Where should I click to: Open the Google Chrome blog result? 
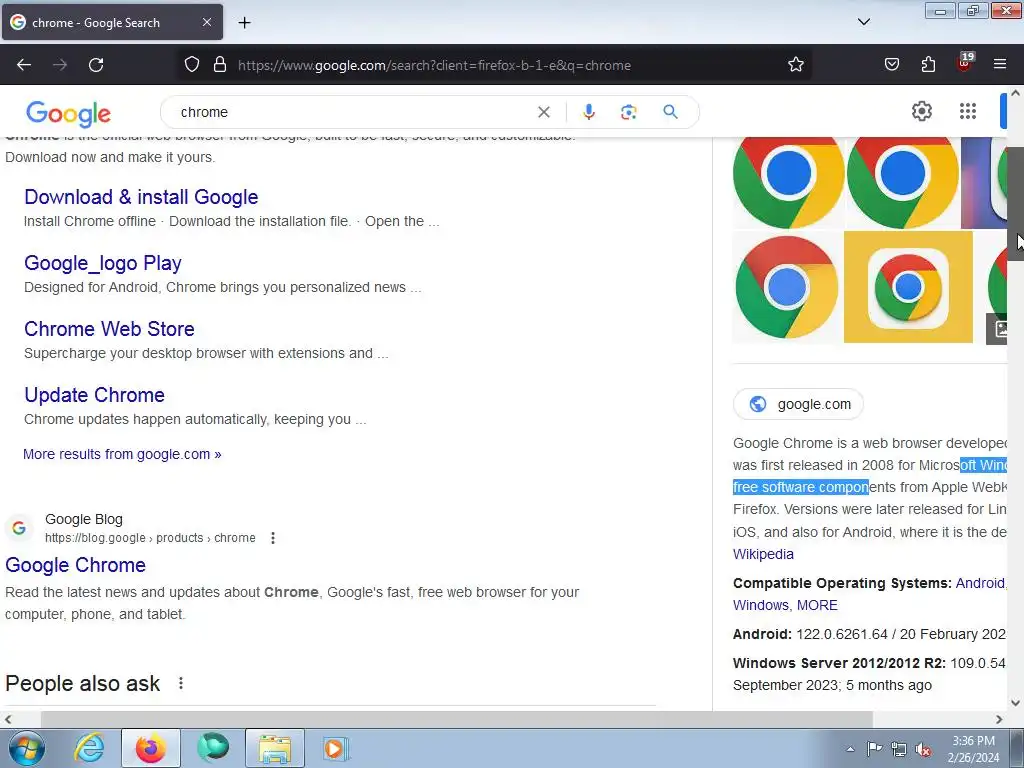[x=75, y=565]
